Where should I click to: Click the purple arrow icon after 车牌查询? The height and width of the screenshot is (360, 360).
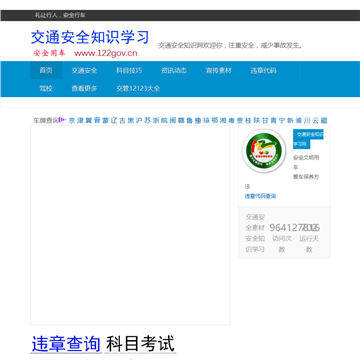tap(62, 120)
